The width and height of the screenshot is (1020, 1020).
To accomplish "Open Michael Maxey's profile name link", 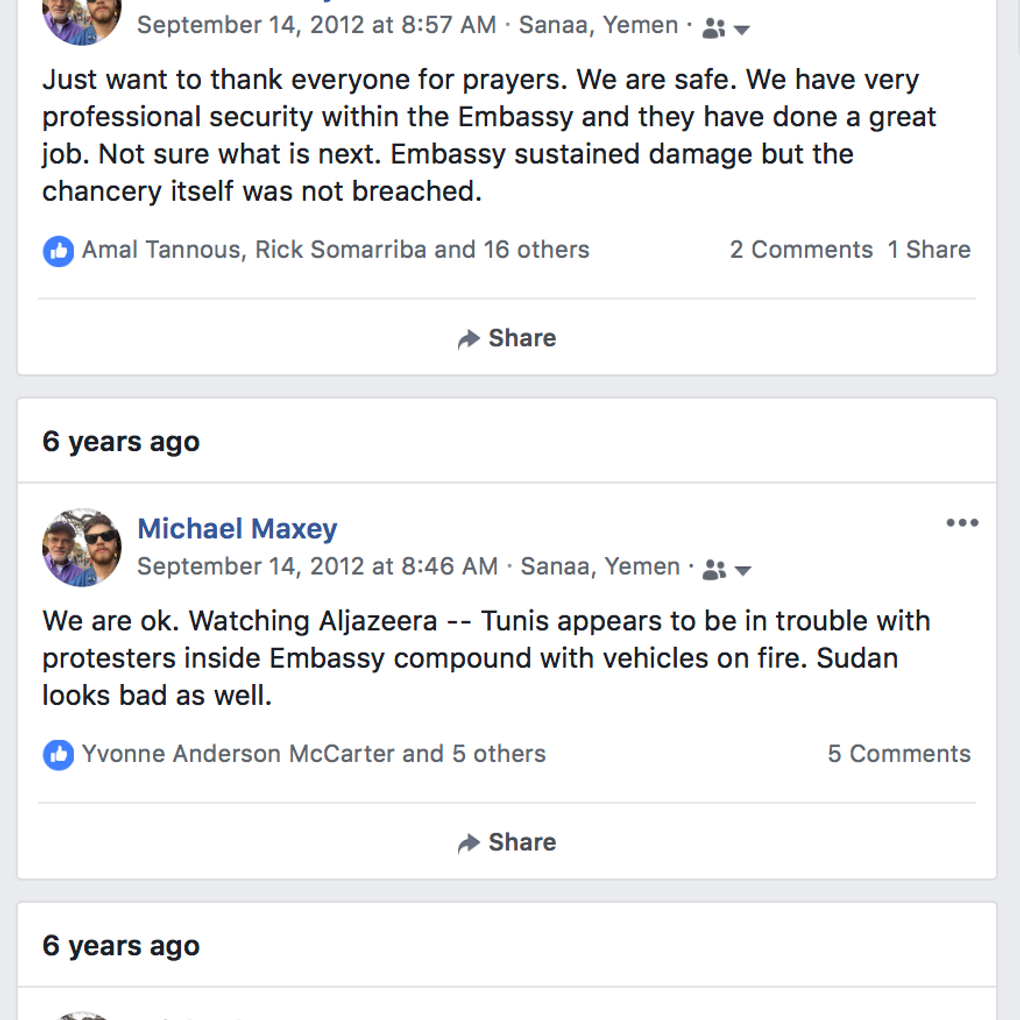I will (237, 529).
